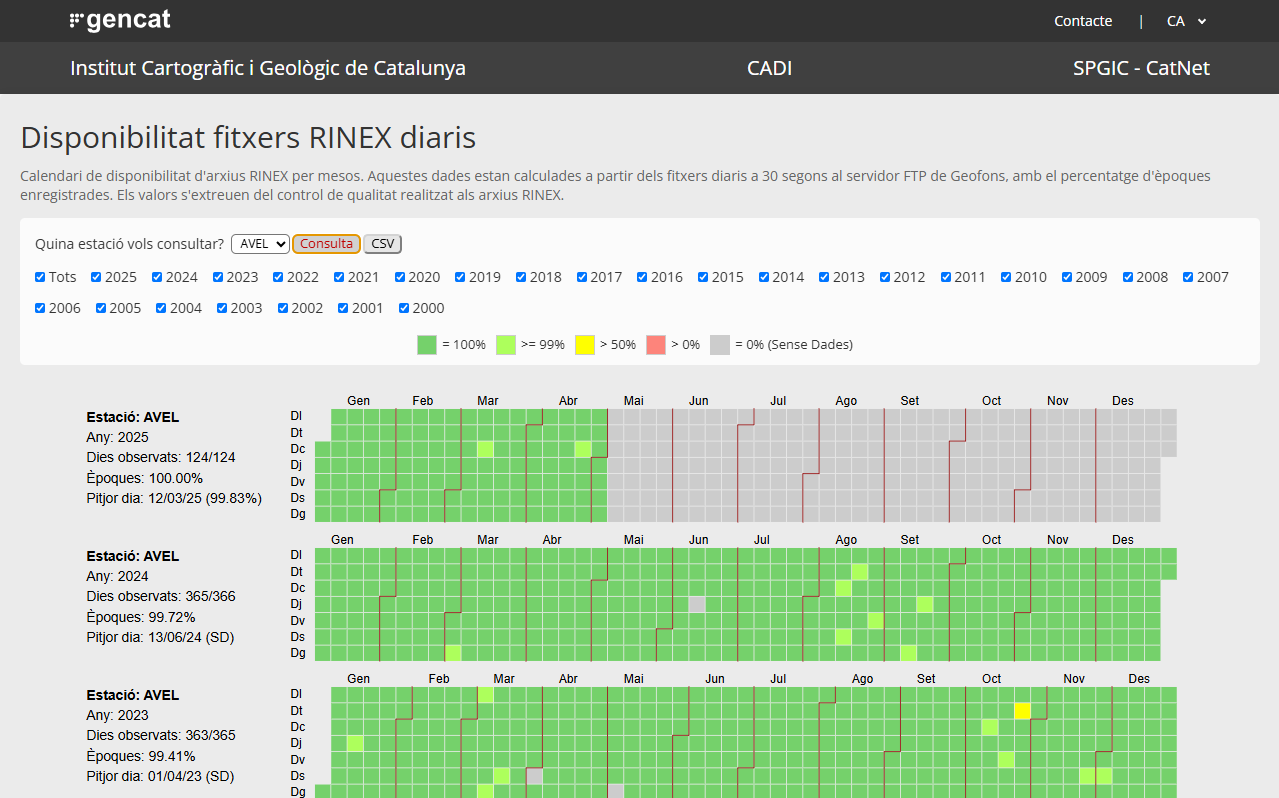Open the Contacte link
This screenshot has height=798, width=1279.
(1082, 21)
